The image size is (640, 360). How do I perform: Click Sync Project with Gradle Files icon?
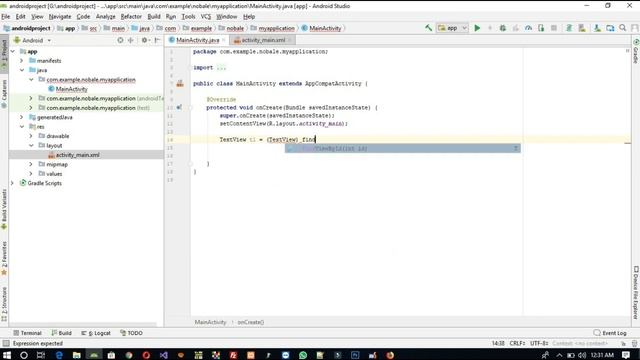(569, 28)
